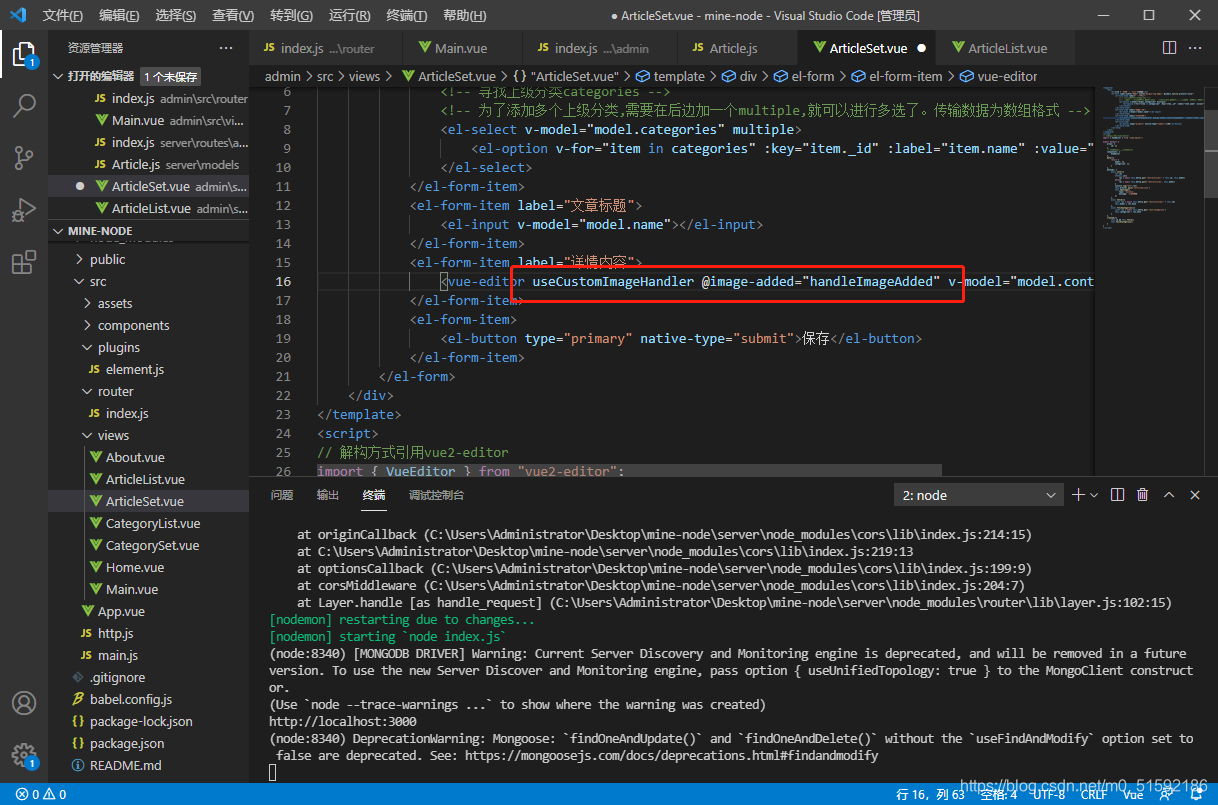Switch to the ArticleList.vue editor tab

pyautogui.click(x=1007, y=48)
